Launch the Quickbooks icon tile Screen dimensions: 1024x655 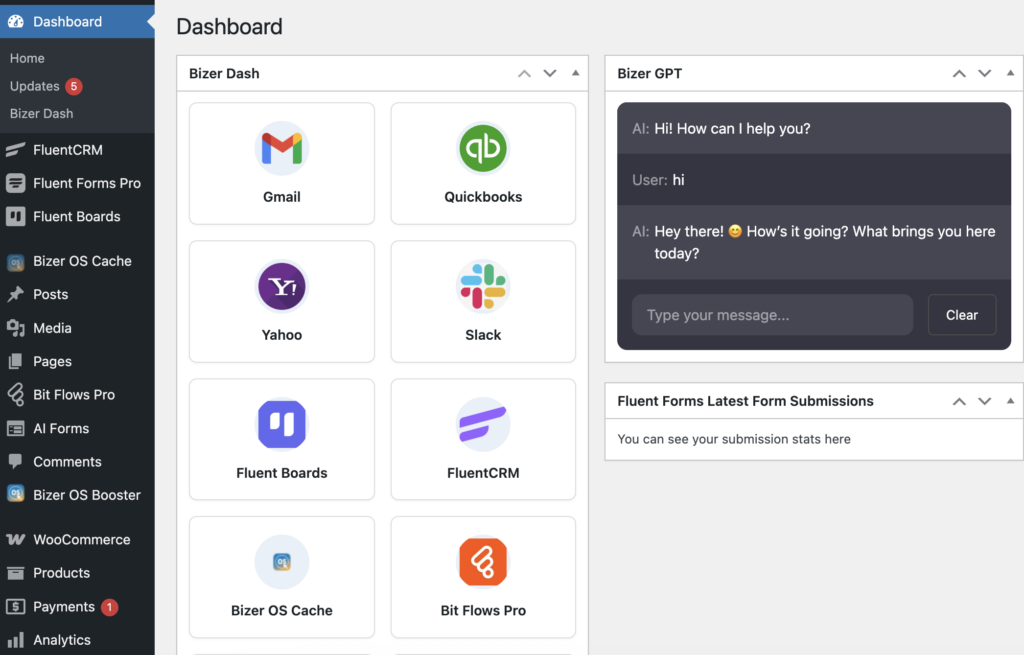click(x=483, y=149)
